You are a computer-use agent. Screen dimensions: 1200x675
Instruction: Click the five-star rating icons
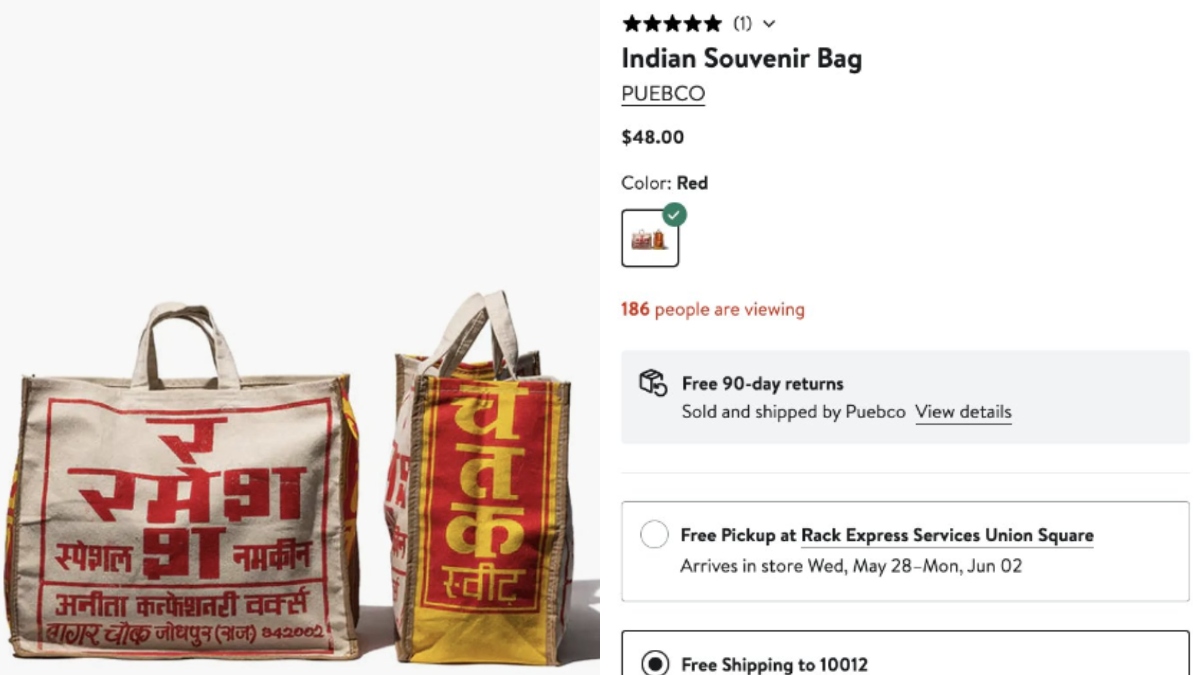[671, 23]
